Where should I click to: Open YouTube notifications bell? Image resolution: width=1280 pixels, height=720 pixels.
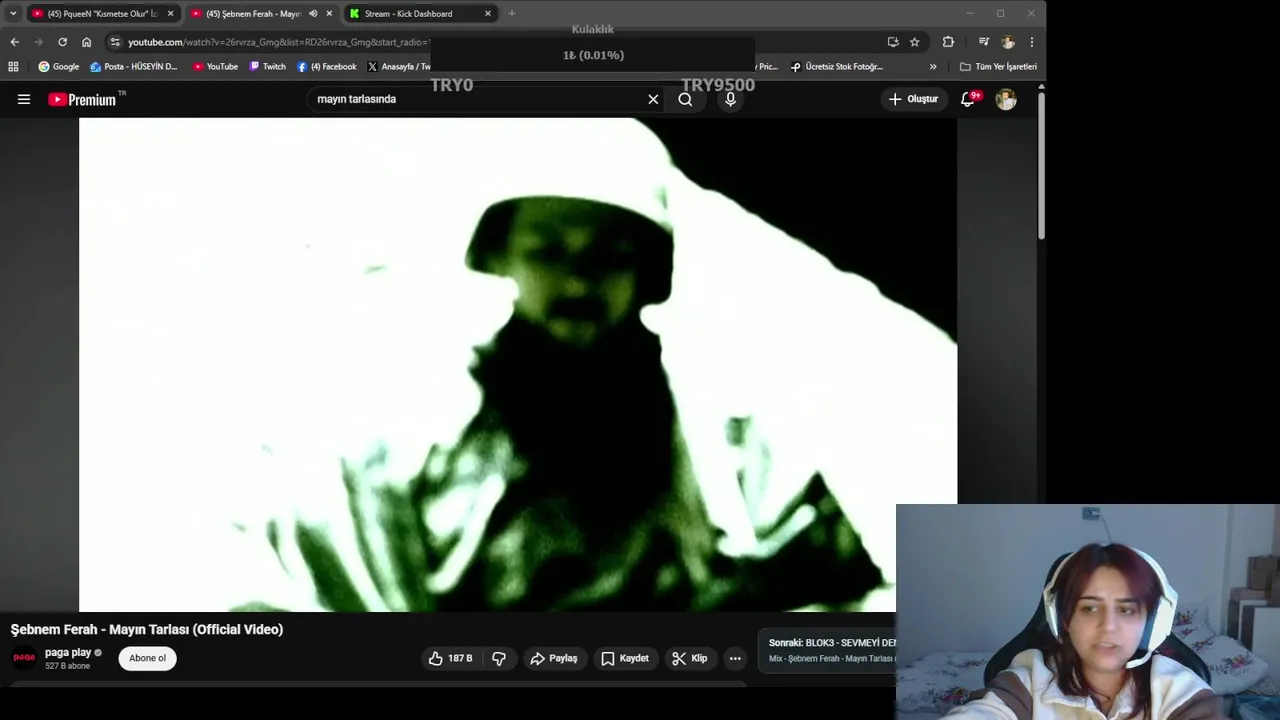pyautogui.click(x=968, y=99)
